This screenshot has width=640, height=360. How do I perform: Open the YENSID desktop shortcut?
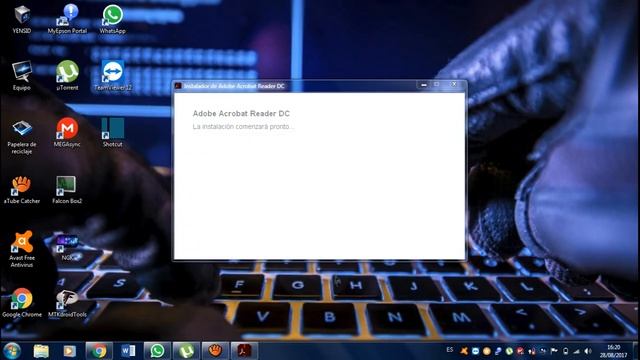tap(22, 19)
